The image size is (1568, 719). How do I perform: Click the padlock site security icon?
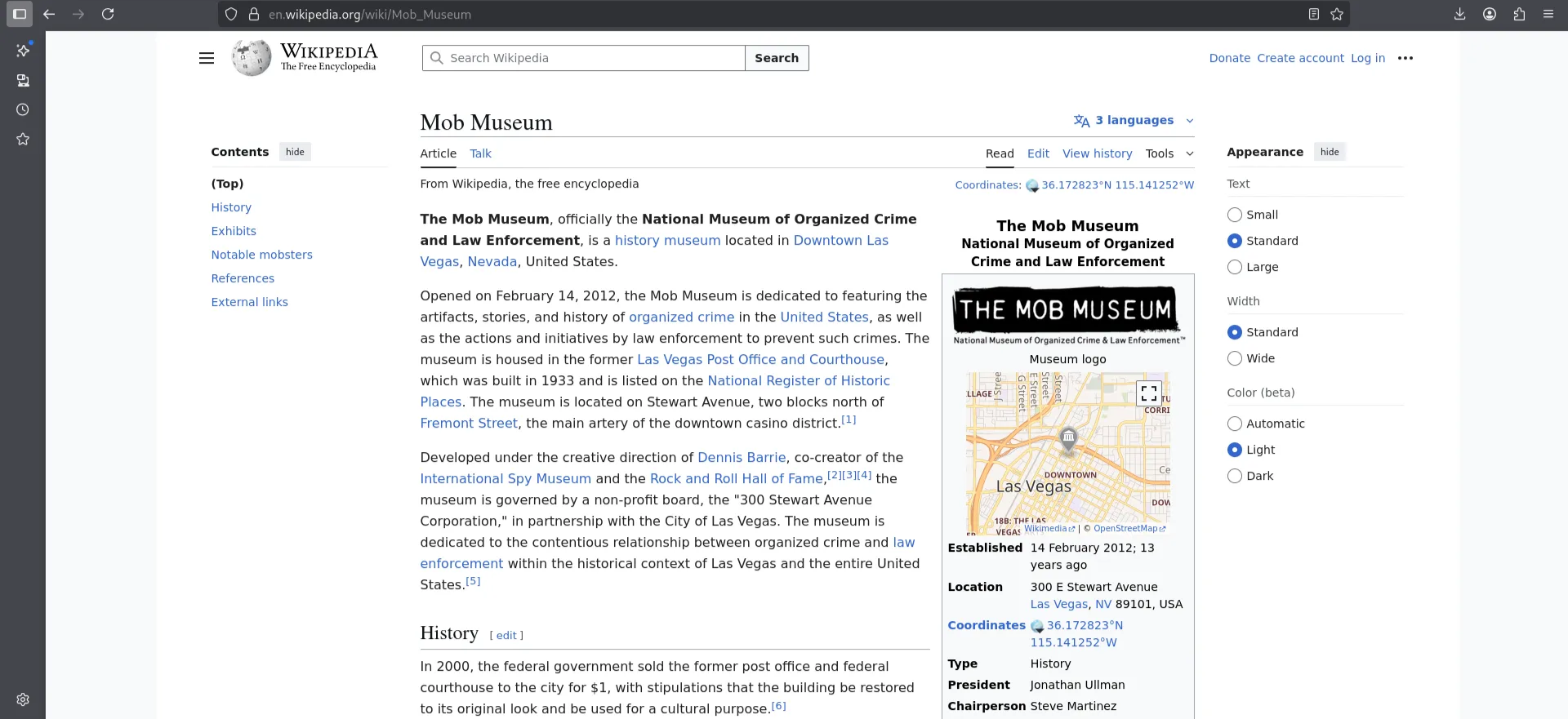254,14
